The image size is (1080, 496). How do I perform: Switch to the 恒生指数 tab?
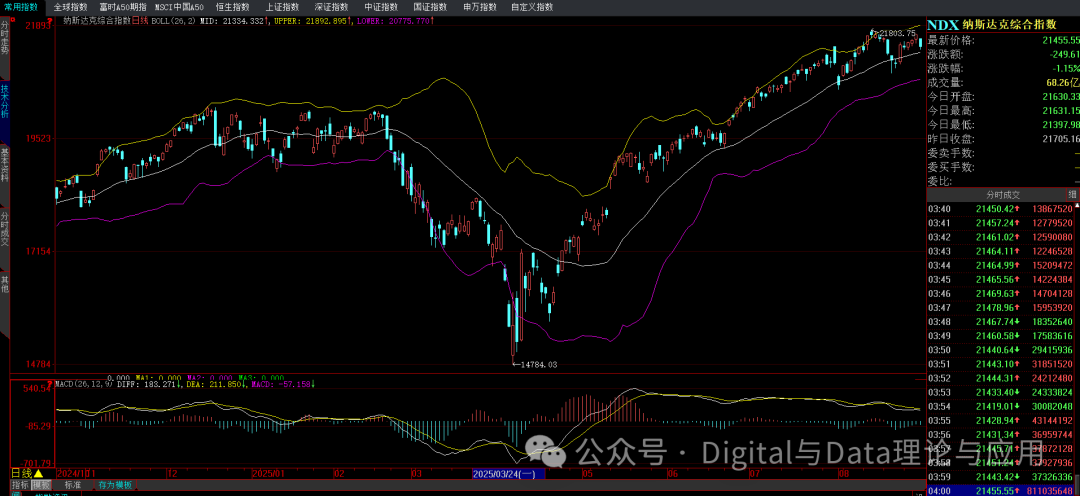point(232,7)
